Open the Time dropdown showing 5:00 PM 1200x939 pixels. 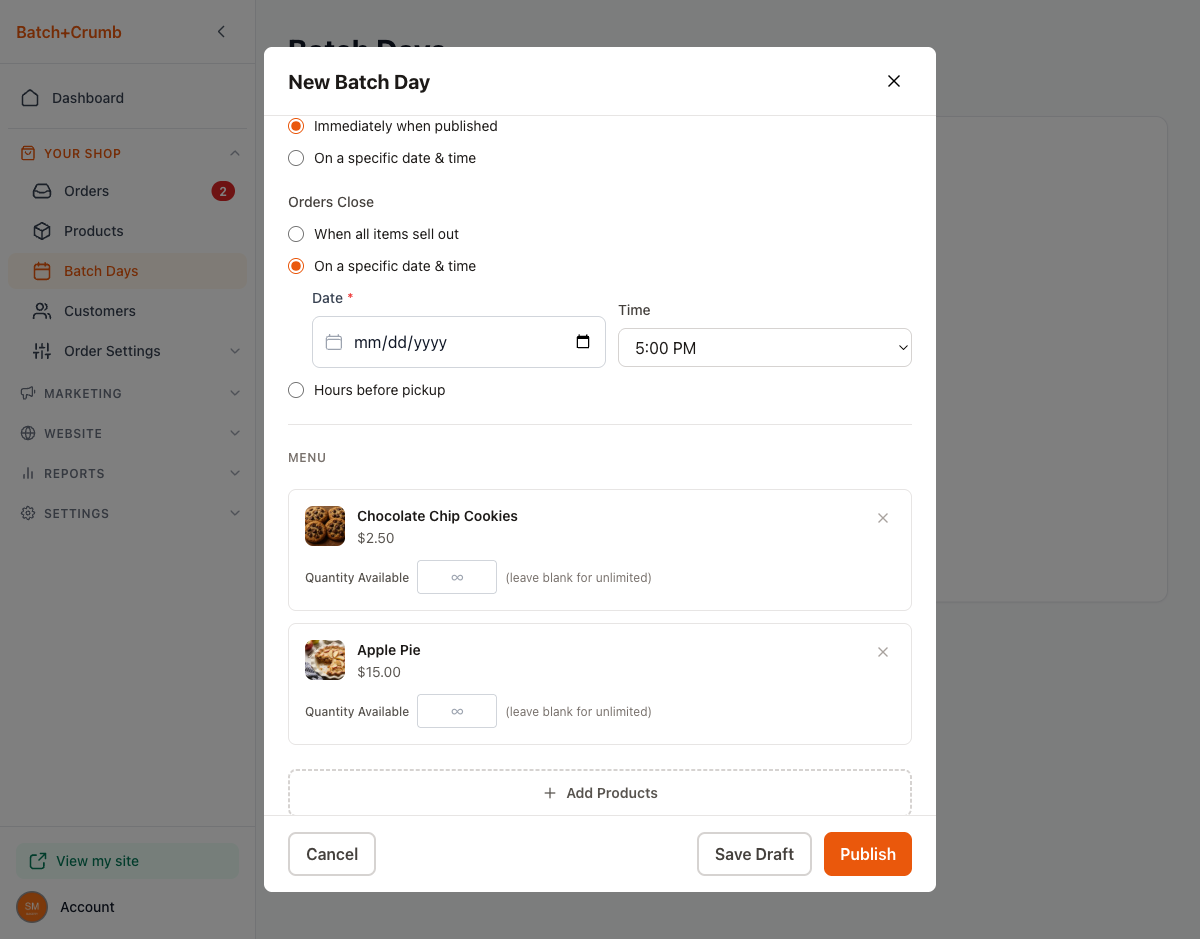point(764,348)
